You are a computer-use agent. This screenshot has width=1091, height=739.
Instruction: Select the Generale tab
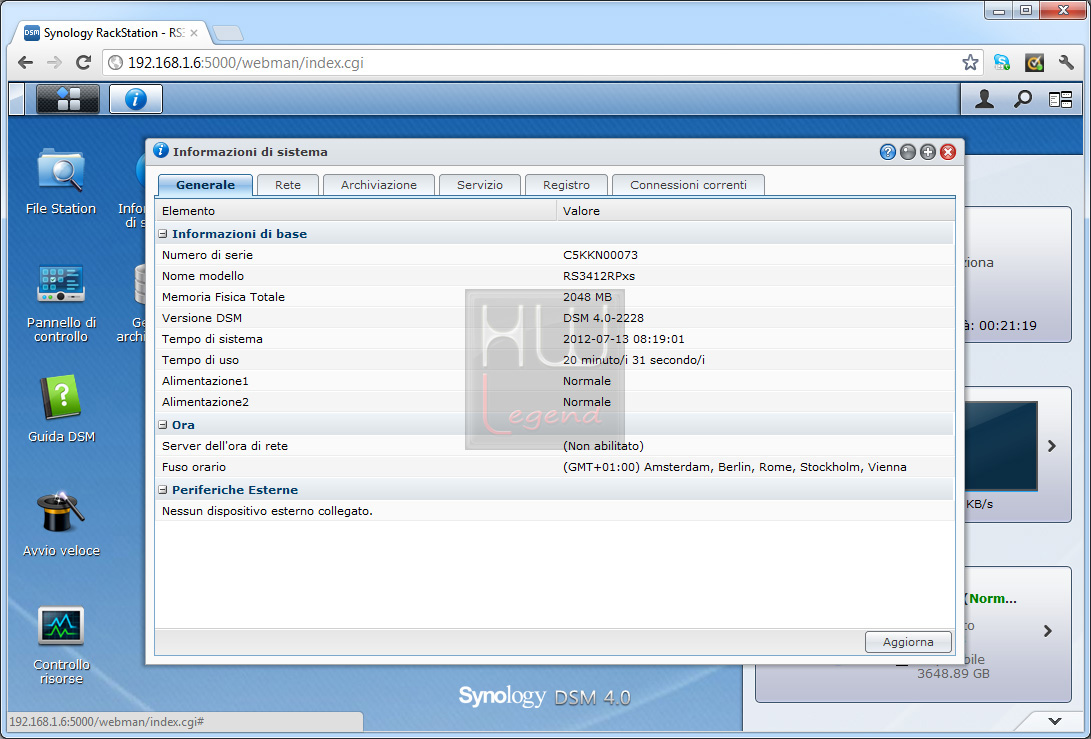pyautogui.click(x=205, y=185)
